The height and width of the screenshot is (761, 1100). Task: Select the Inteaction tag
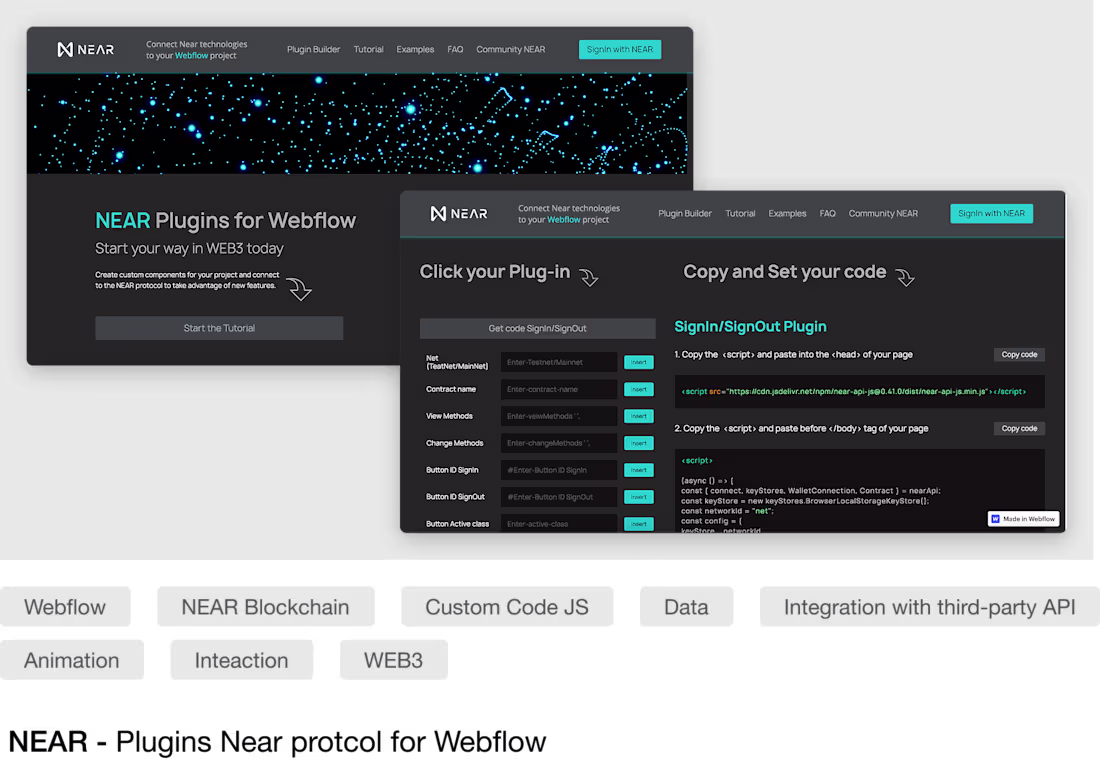tap(242, 660)
